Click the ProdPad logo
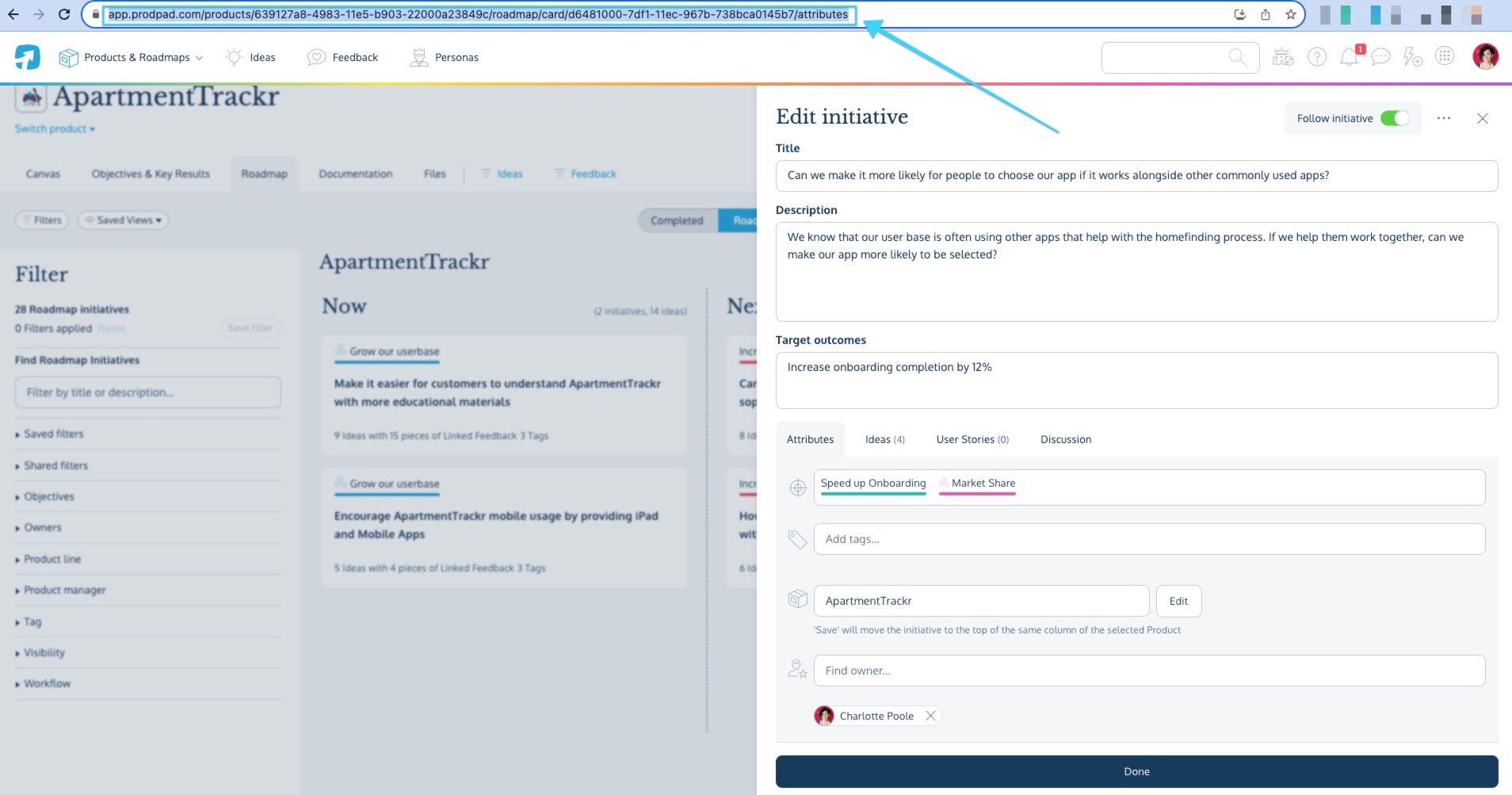The height and width of the screenshot is (795, 1512). pyautogui.click(x=27, y=56)
